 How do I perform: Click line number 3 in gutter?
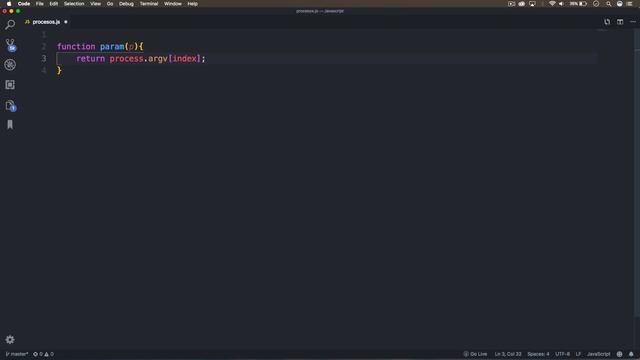(44, 58)
